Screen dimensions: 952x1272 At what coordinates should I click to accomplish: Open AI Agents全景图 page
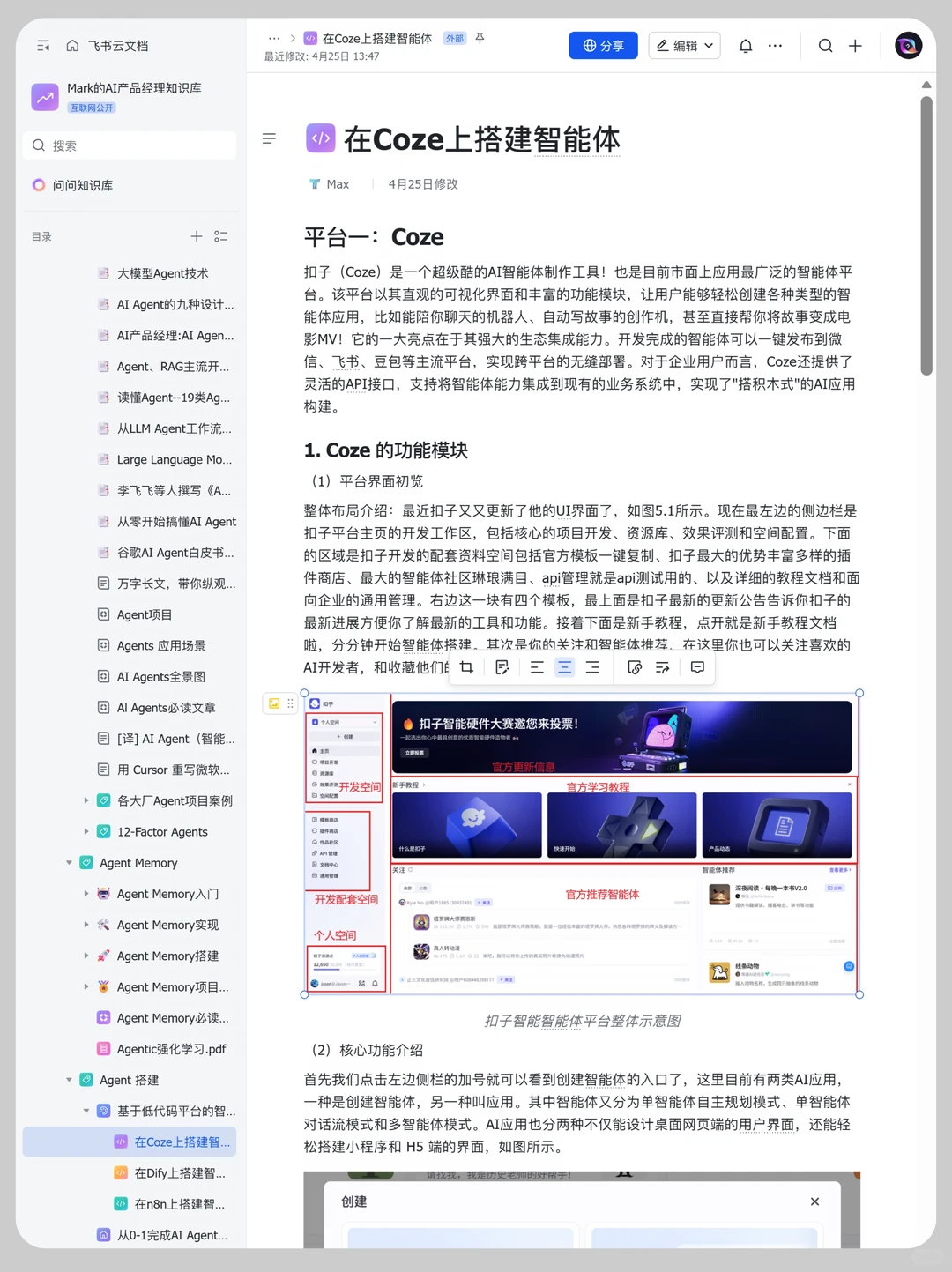tap(161, 676)
